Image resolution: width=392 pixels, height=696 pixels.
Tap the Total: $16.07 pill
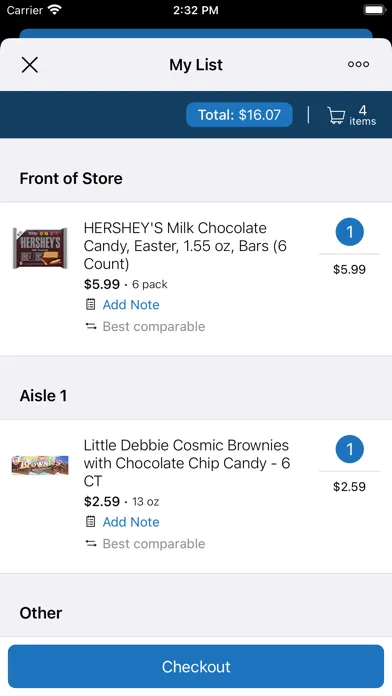(239, 115)
